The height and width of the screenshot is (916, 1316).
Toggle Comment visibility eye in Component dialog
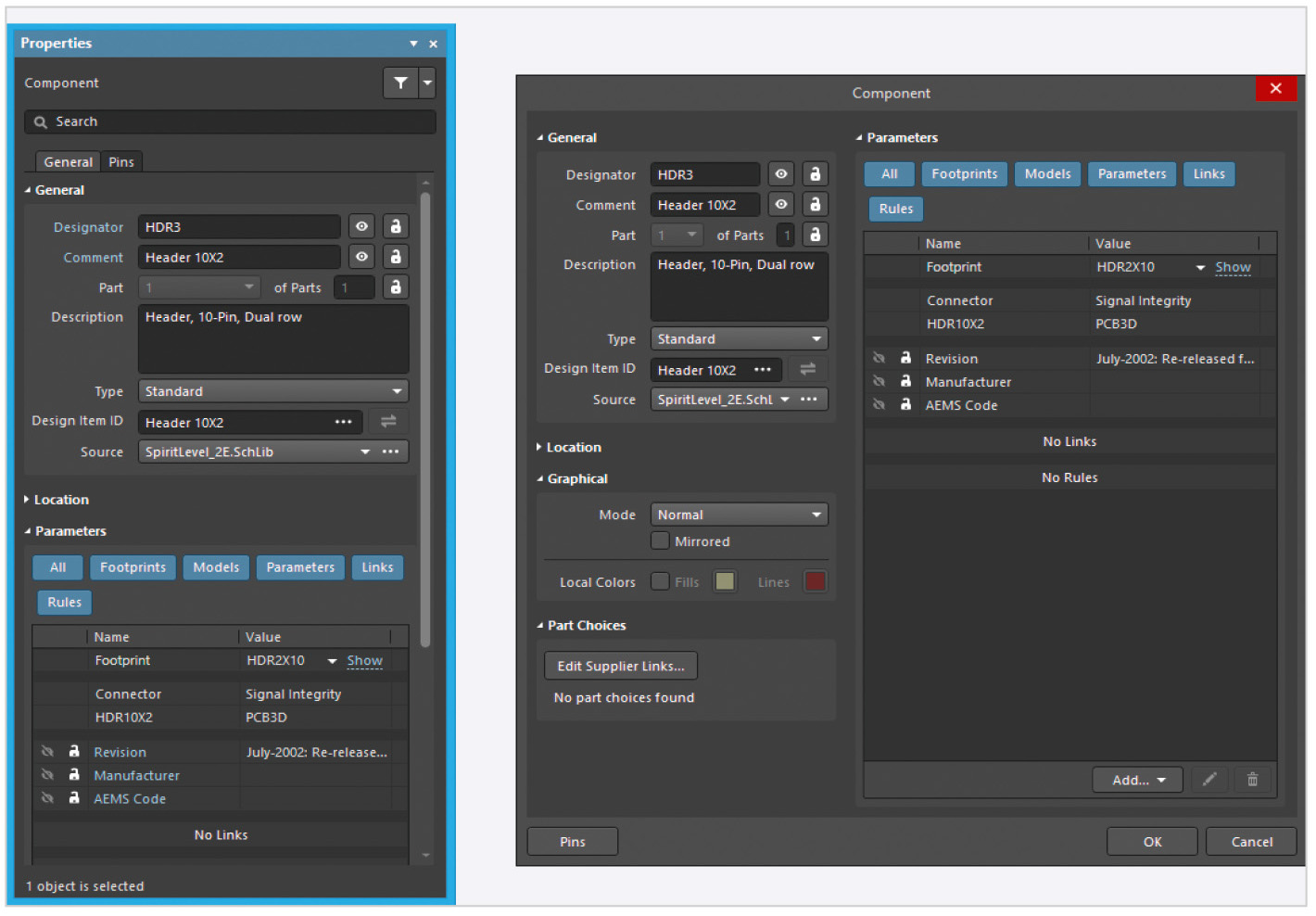click(x=781, y=205)
